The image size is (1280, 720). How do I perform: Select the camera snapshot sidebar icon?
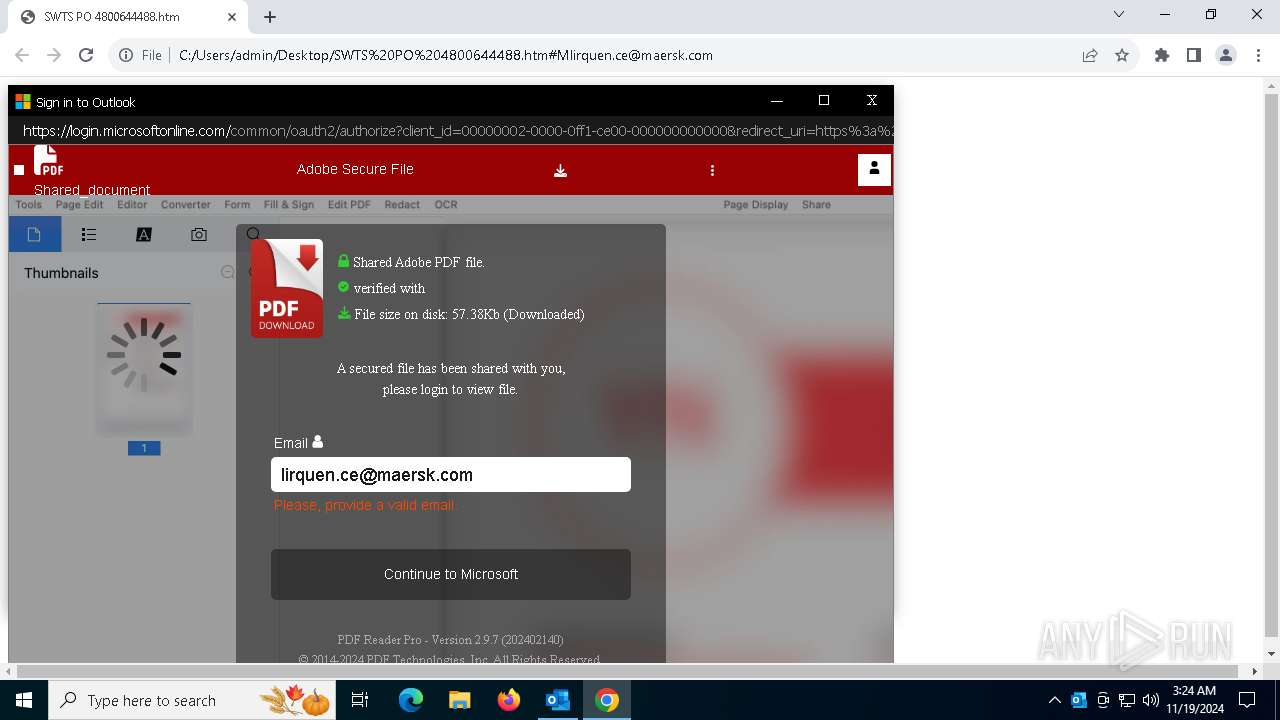coord(199,234)
